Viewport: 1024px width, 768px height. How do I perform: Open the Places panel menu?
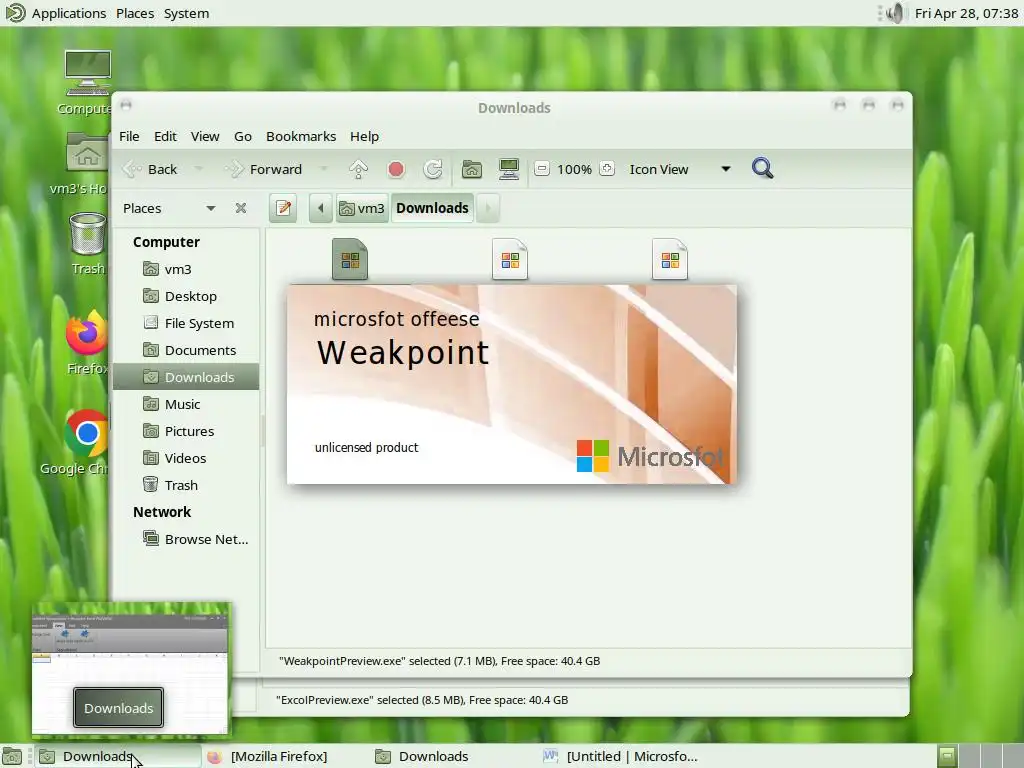(x=135, y=13)
